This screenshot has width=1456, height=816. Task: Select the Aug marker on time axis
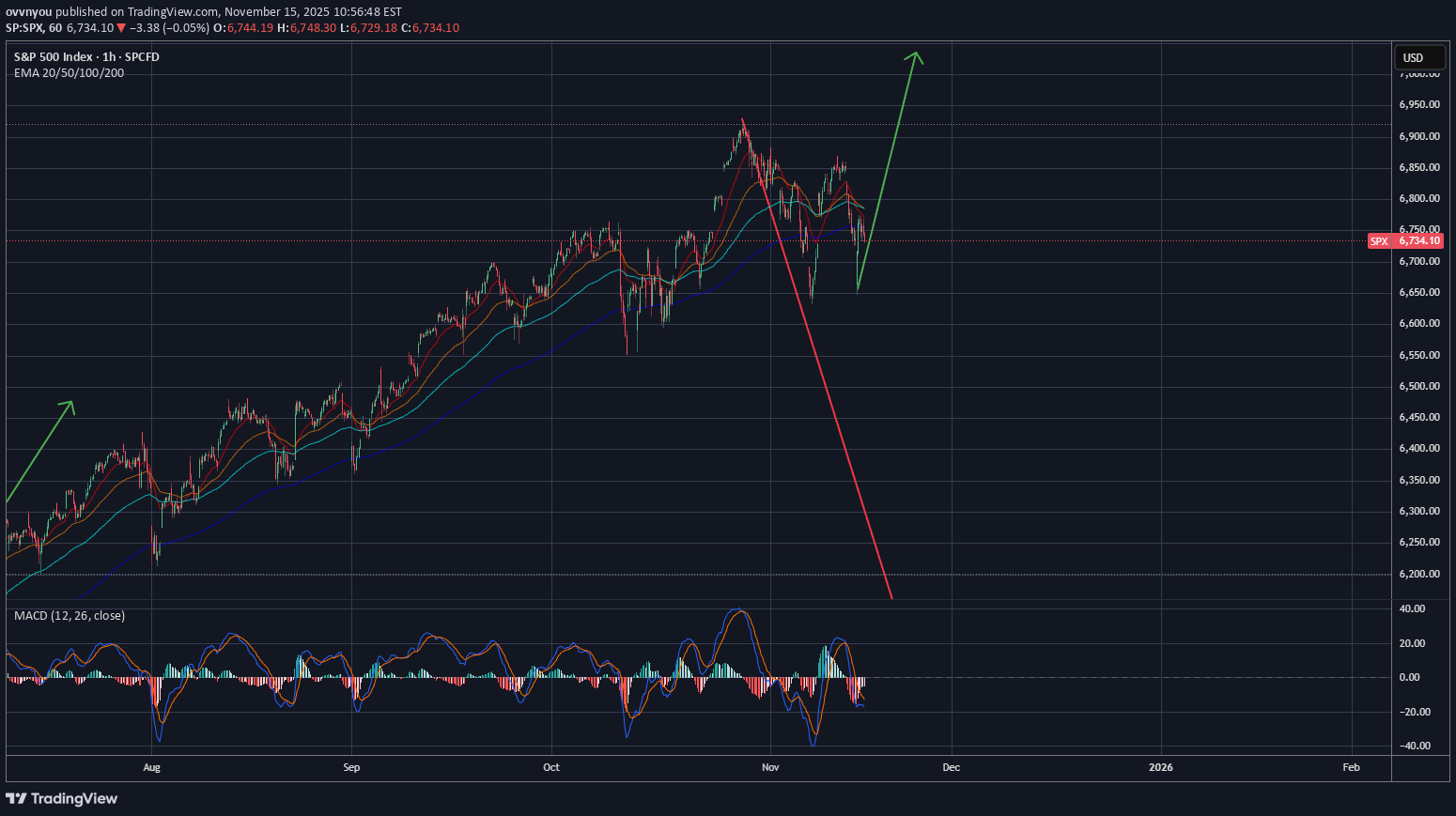pyautogui.click(x=151, y=767)
